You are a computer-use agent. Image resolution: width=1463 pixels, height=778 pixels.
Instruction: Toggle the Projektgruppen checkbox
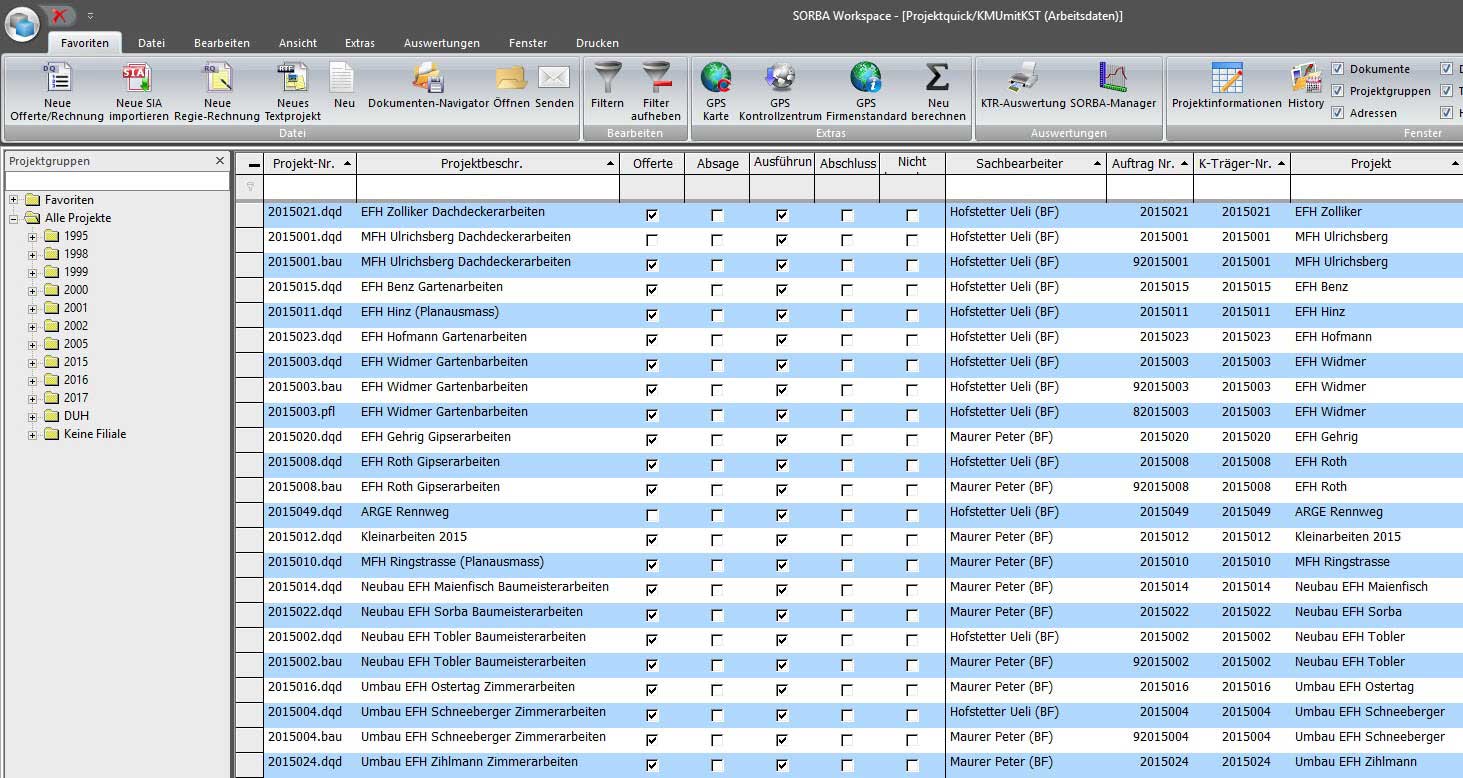click(1338, 91)
